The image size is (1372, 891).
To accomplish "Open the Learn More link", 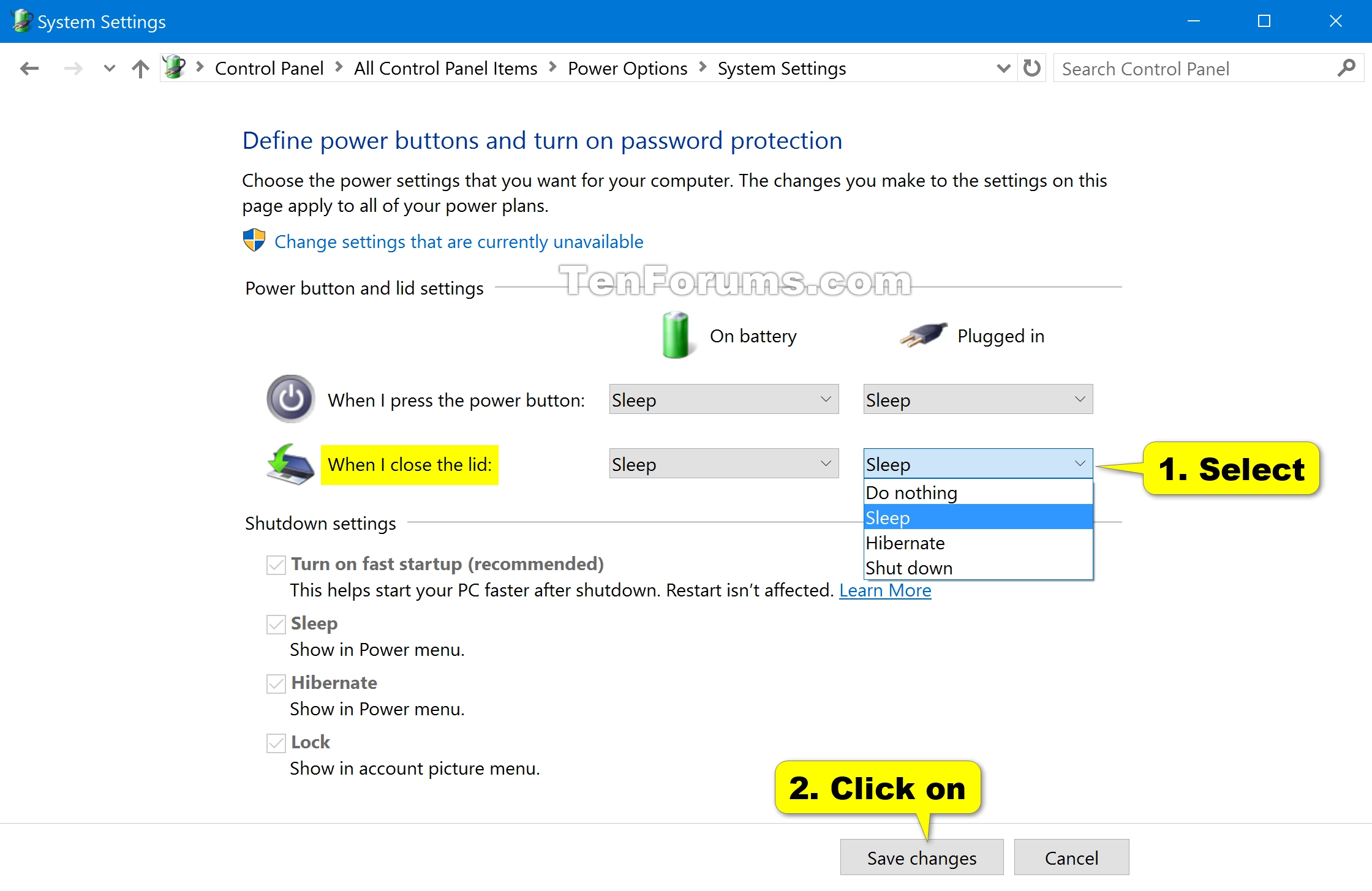I will pyautogui.click(x=885, y=590).
